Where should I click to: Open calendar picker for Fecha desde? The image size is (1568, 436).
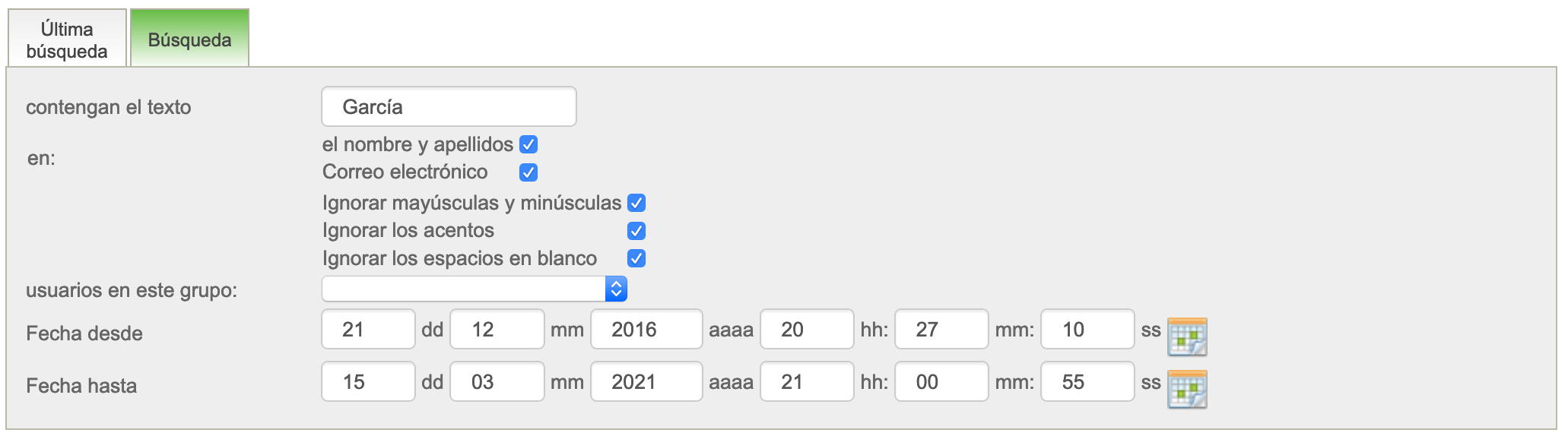point(1186,336)
